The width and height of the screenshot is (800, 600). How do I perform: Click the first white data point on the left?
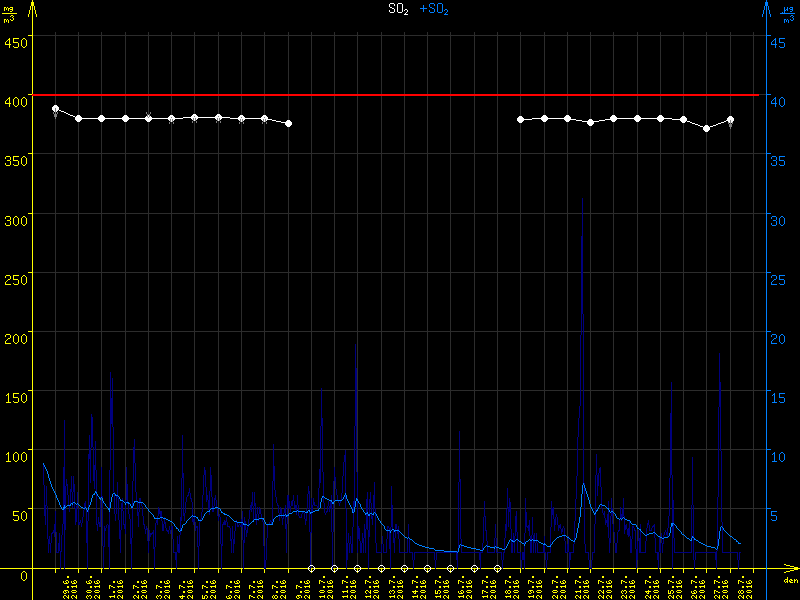click(56, 108)
